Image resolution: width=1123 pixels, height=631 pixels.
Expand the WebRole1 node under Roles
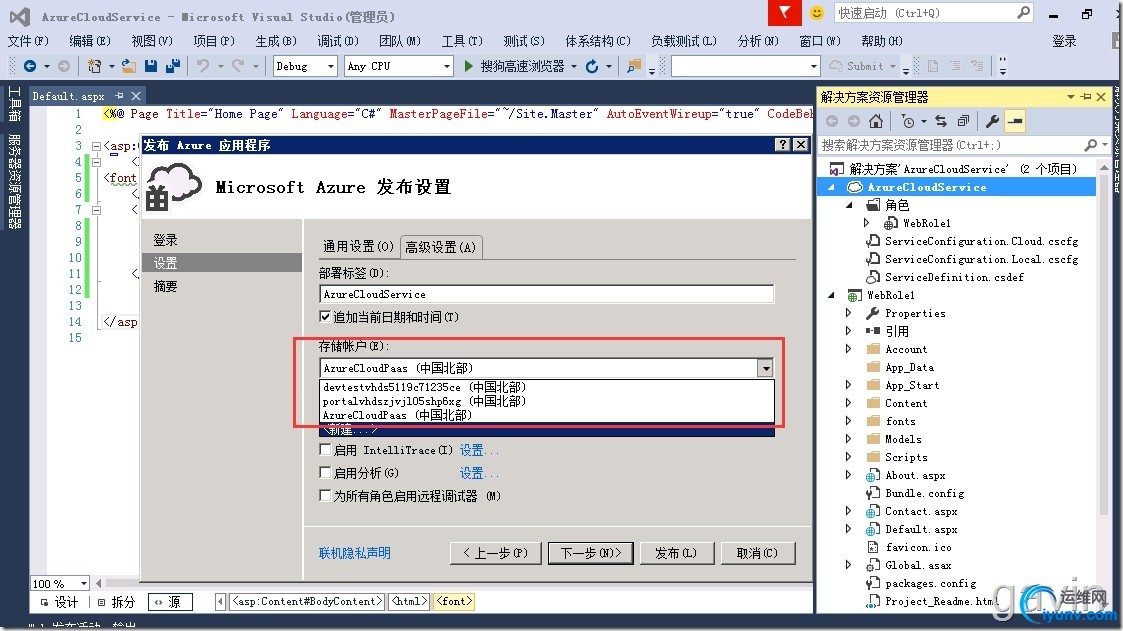coord(866,223)
